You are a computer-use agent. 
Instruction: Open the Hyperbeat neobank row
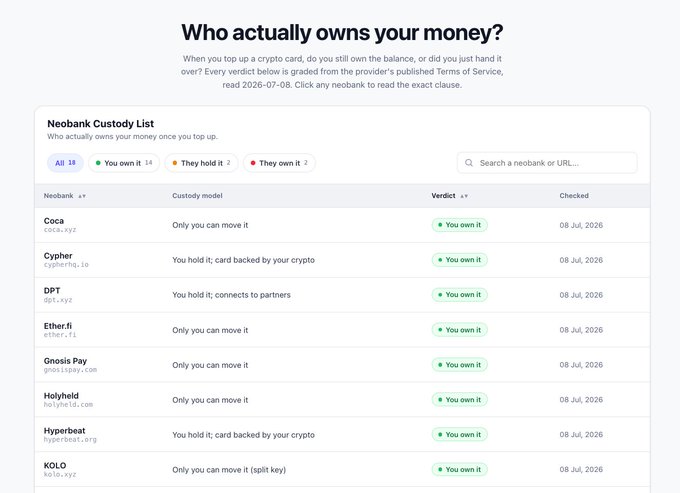click(x=342, y=434)
